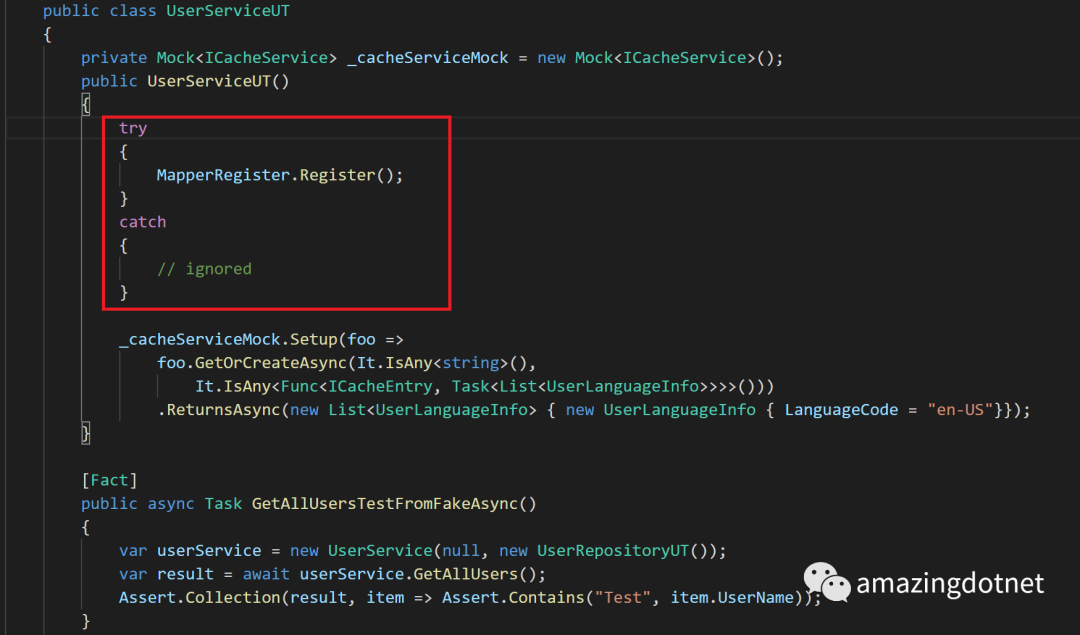Click the 'await' keyword

266,574
